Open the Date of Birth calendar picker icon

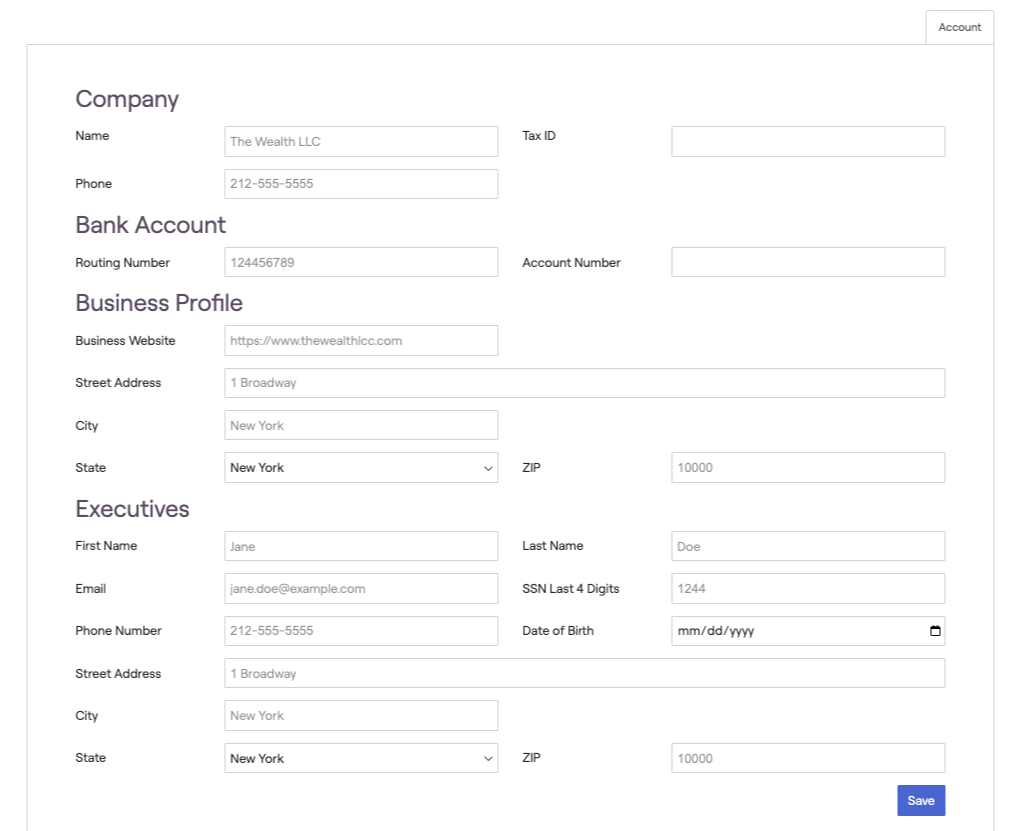point(935,631)
